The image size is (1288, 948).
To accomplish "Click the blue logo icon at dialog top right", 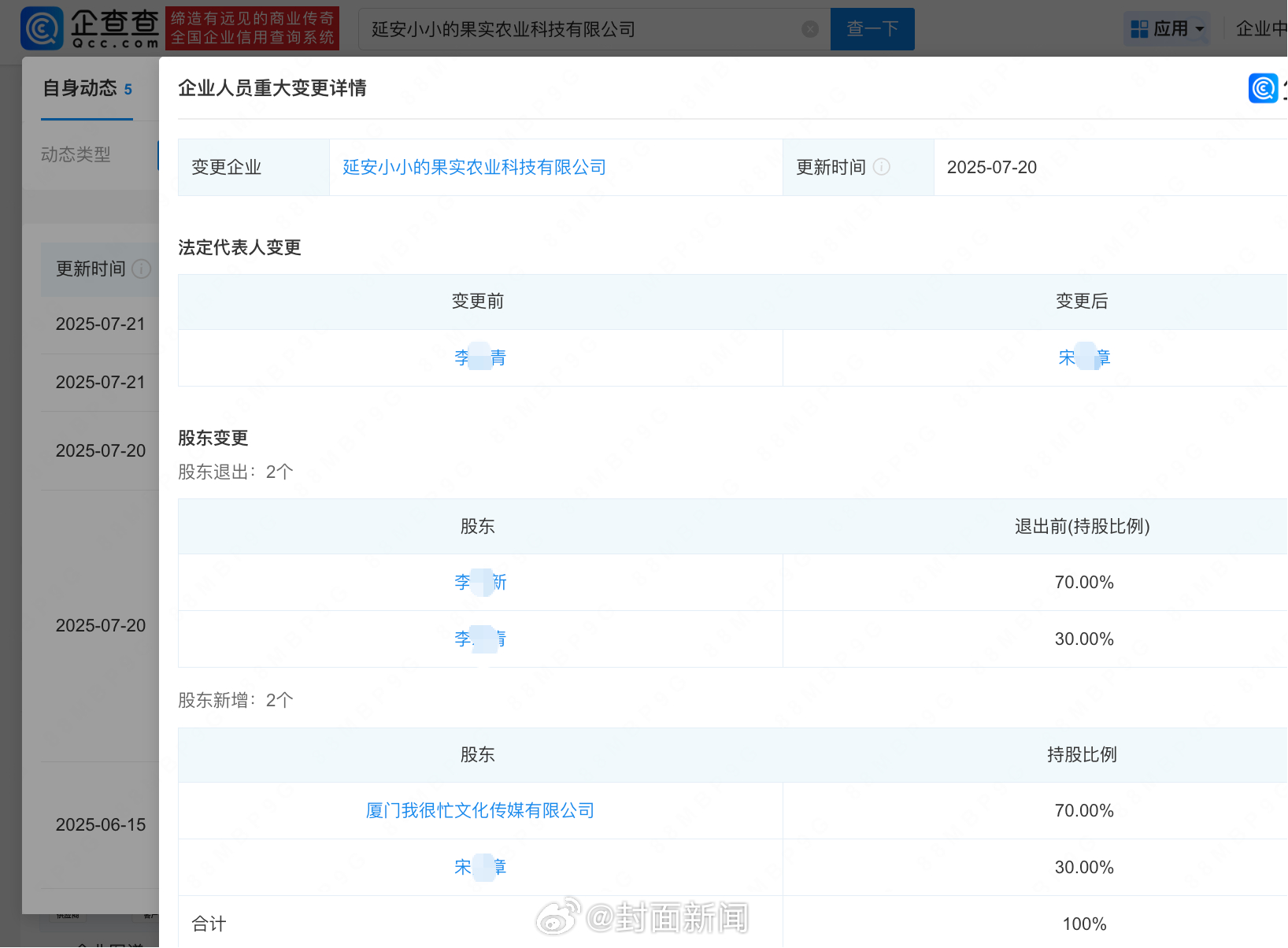I will [x=1263, y=88].
